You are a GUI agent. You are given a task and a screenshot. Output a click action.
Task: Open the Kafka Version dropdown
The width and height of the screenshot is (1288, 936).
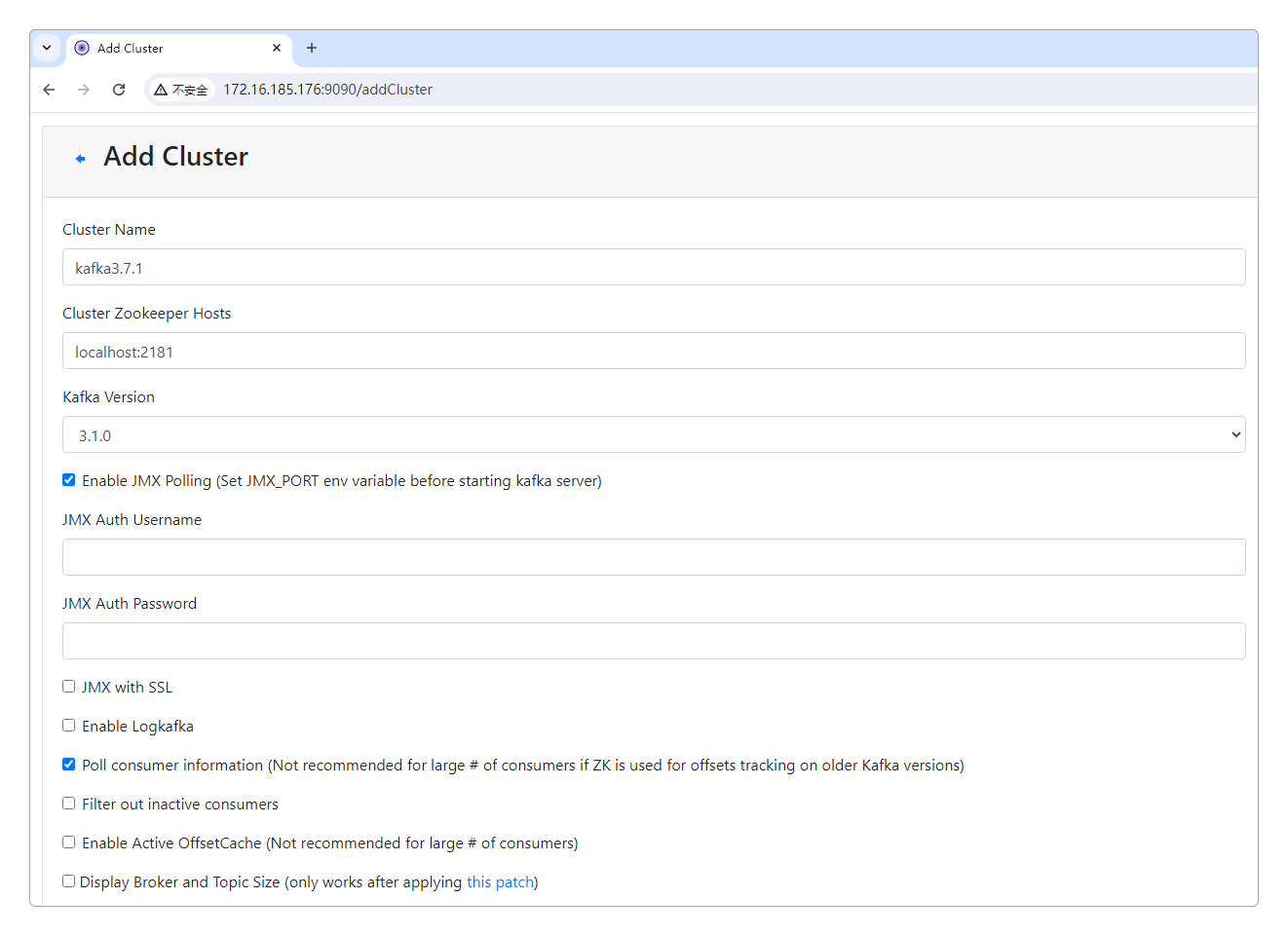tap(654, 434)
